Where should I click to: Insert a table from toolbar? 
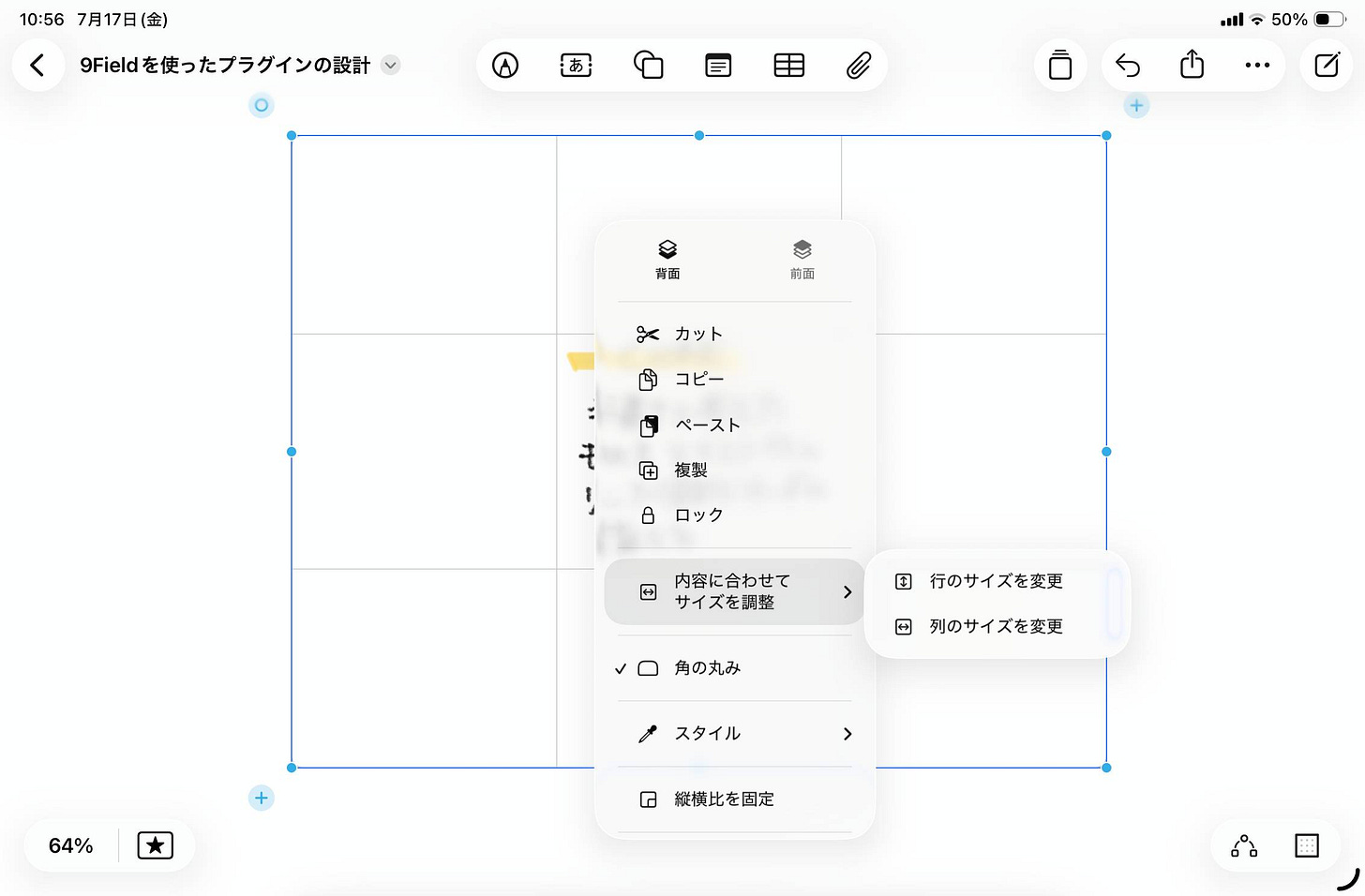(789, 66)
